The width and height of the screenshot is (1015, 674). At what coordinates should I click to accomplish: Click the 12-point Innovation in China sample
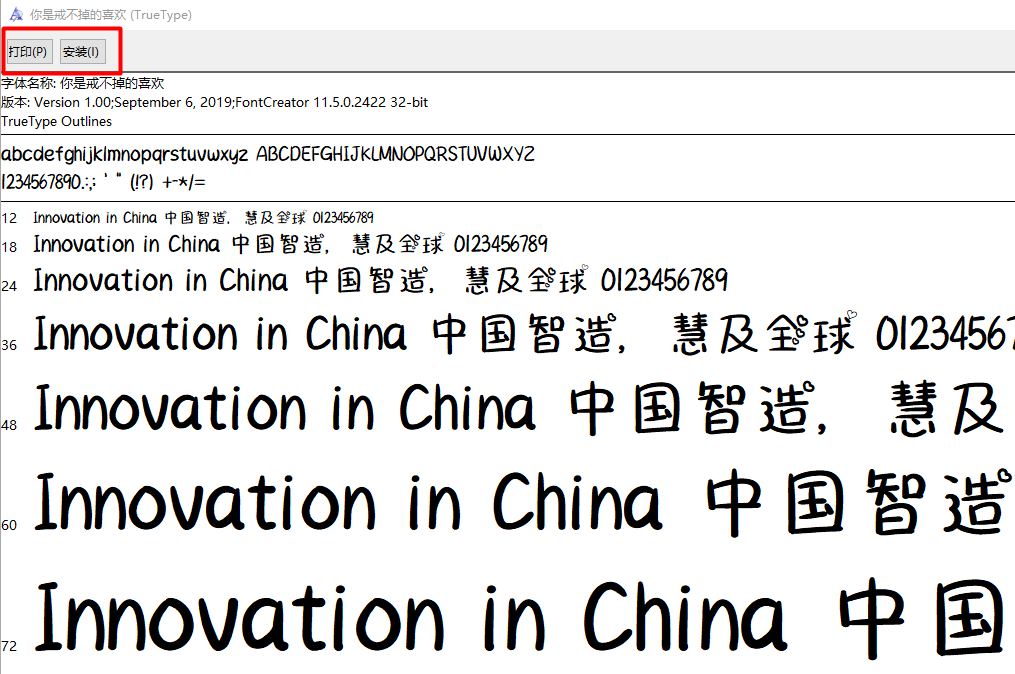point(203,218)
